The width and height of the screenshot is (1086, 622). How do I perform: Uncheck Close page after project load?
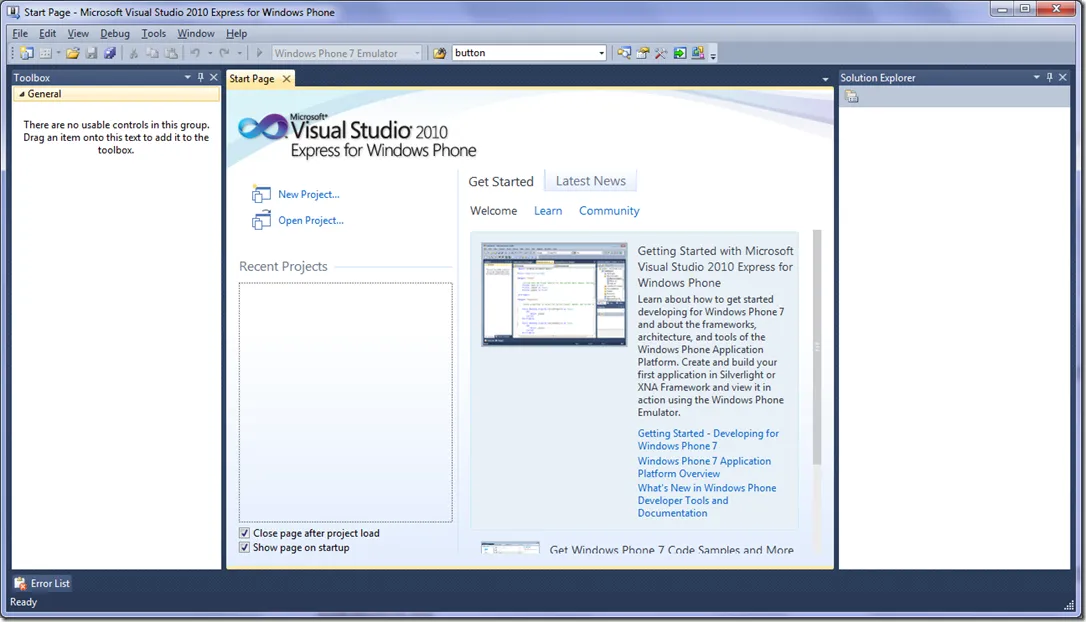pos(244,533)
